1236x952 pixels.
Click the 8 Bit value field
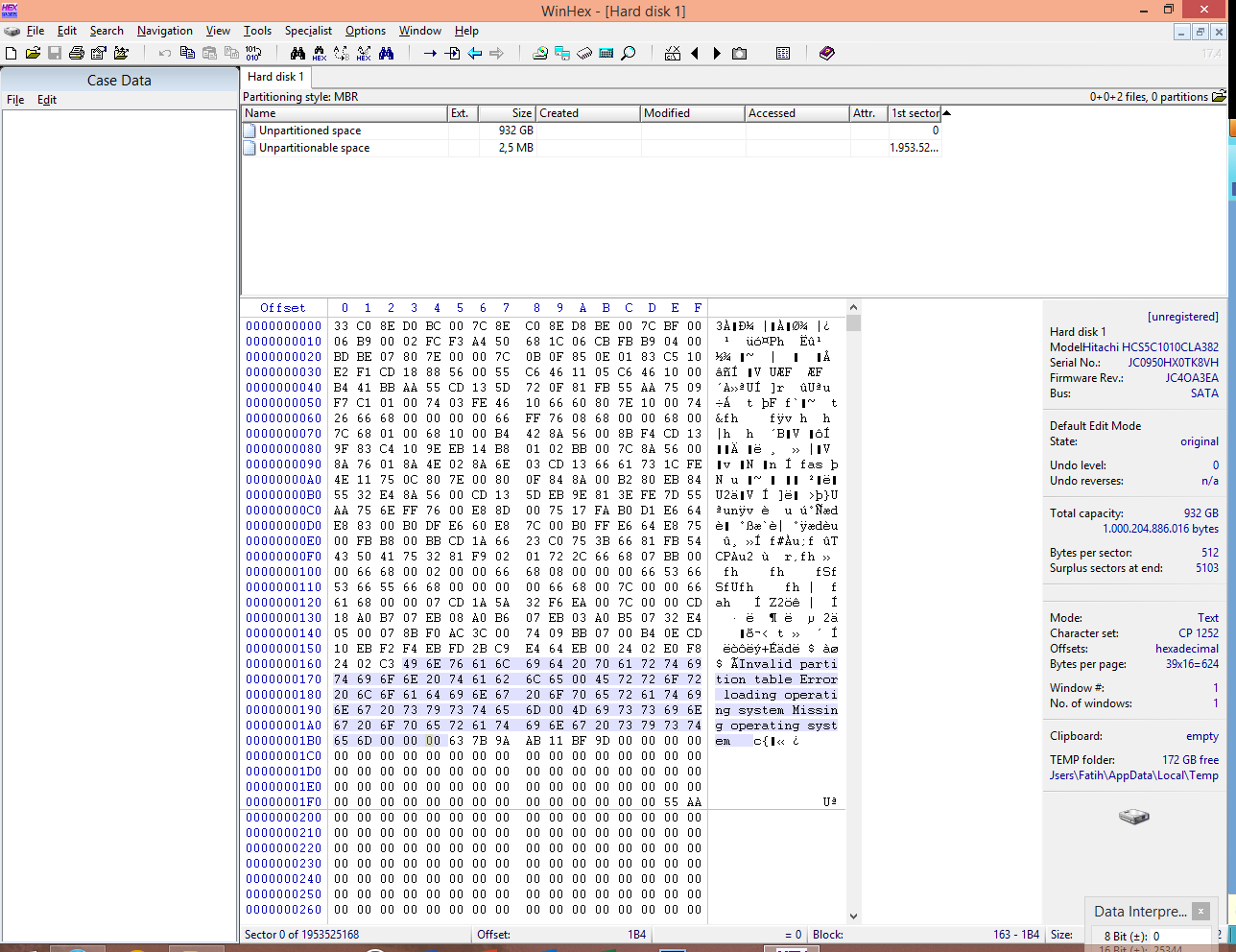1182,936
